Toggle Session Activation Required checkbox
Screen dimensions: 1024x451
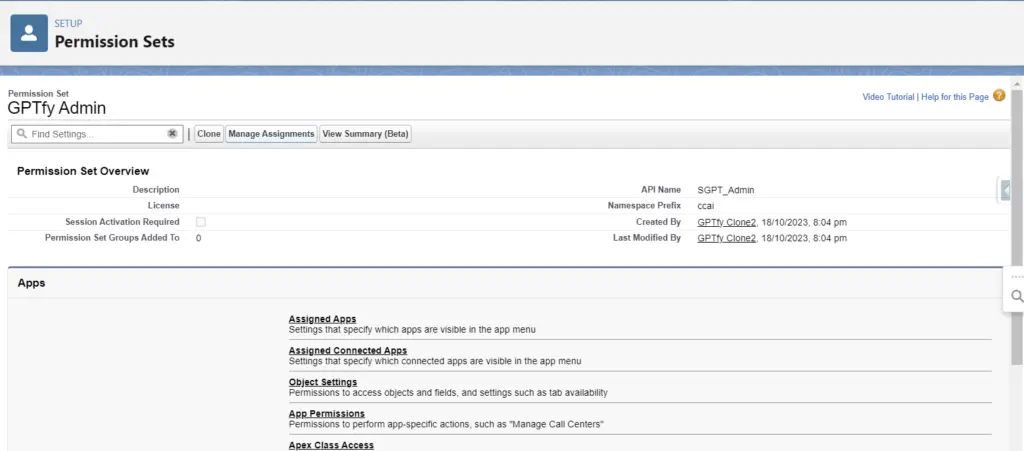201,222
